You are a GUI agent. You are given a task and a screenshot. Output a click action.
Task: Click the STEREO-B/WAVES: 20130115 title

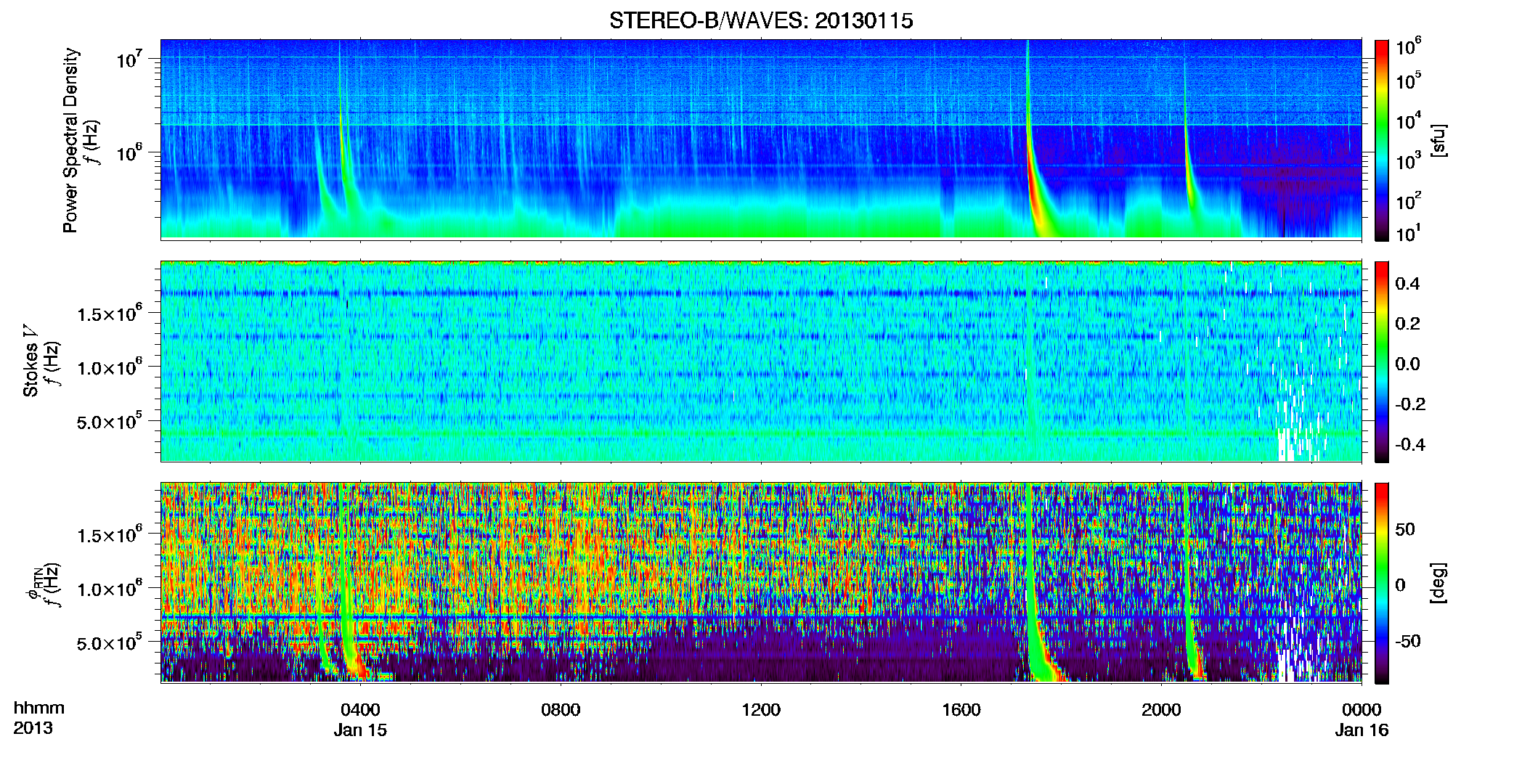point(761,20)
